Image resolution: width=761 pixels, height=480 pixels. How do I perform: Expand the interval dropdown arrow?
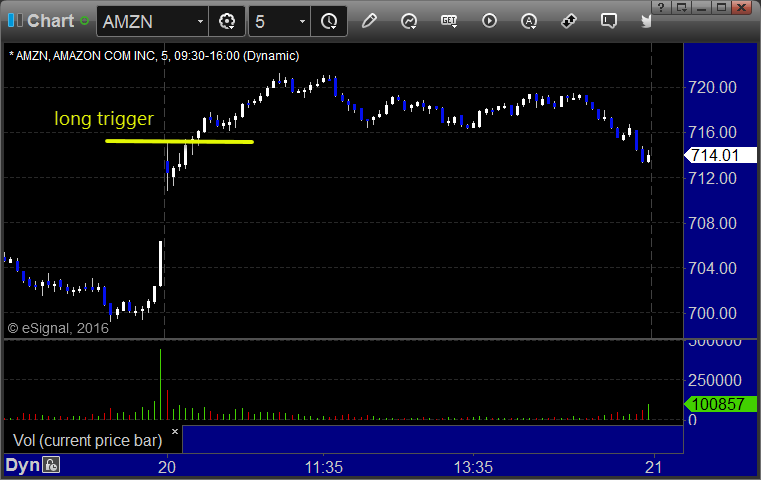click(302, 21)
